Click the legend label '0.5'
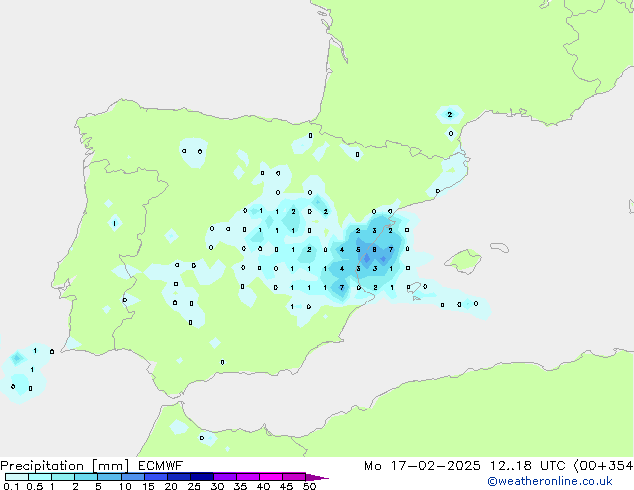634x490 pixels. 35,486
